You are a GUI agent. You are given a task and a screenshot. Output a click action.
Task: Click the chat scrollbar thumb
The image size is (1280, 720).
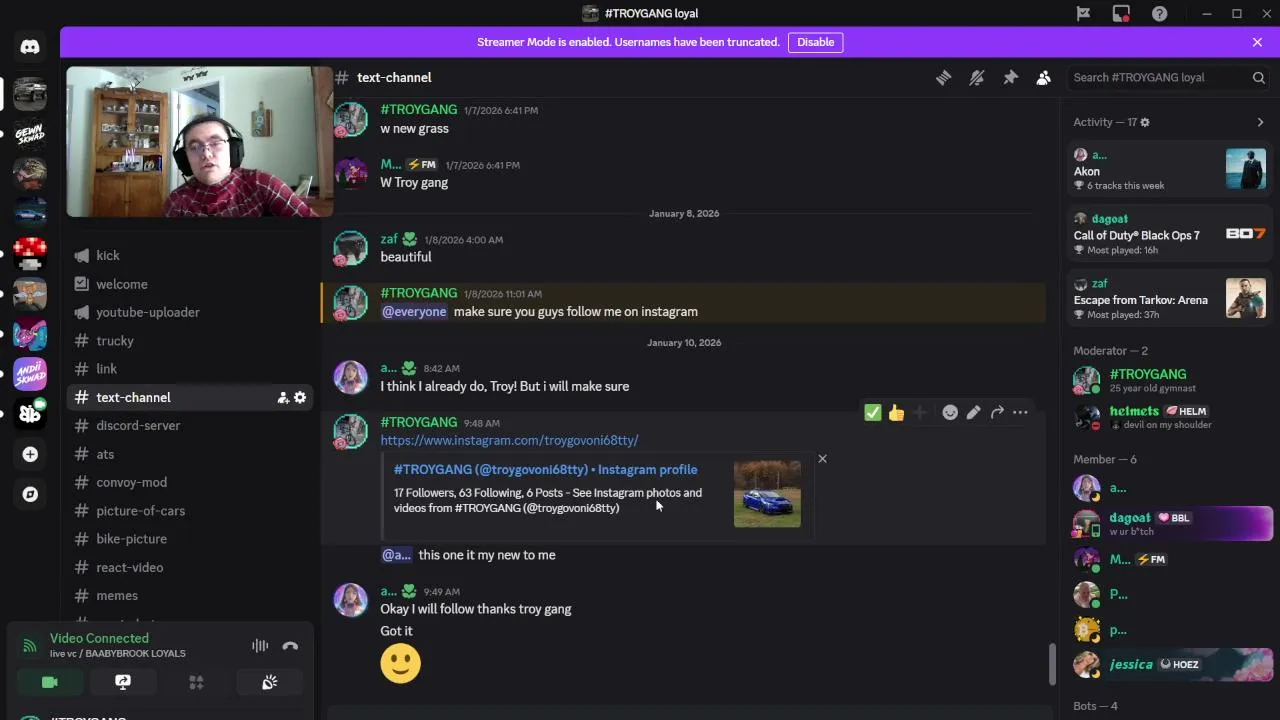click(x=1050, y=664)
